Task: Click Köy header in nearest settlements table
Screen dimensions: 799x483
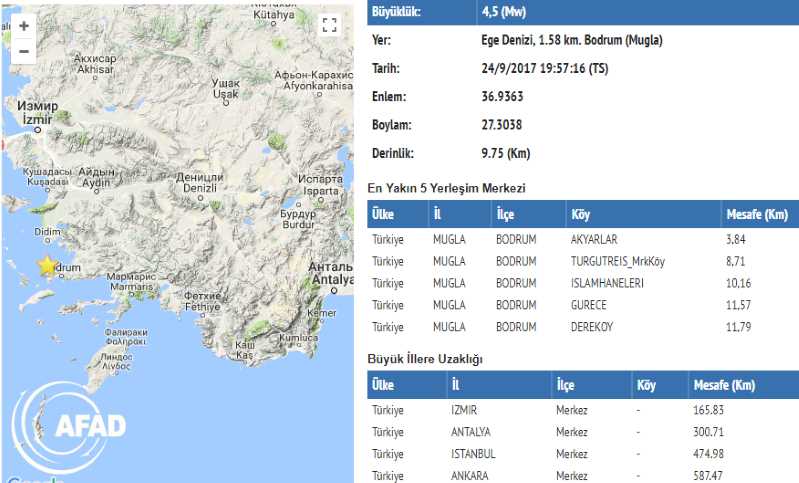Action: point(580,214)
